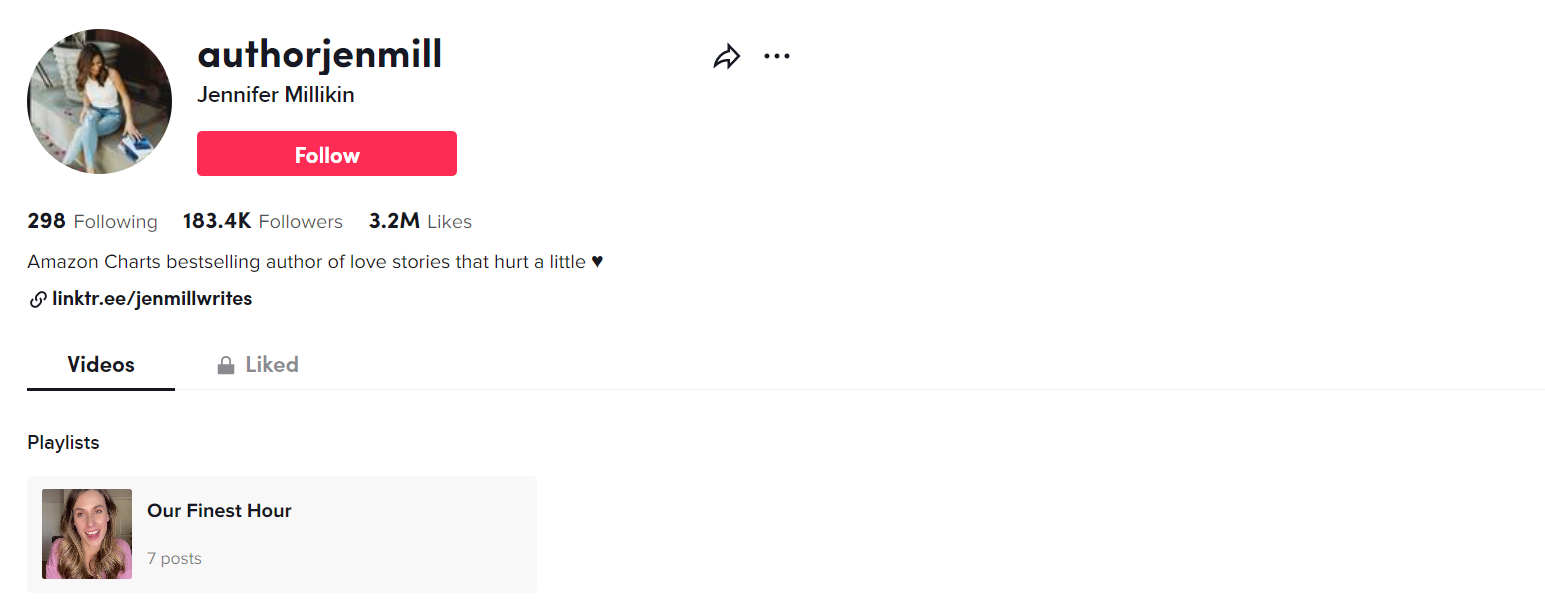
Task: Click the Playlists section heading
Action: click(63, 443)
